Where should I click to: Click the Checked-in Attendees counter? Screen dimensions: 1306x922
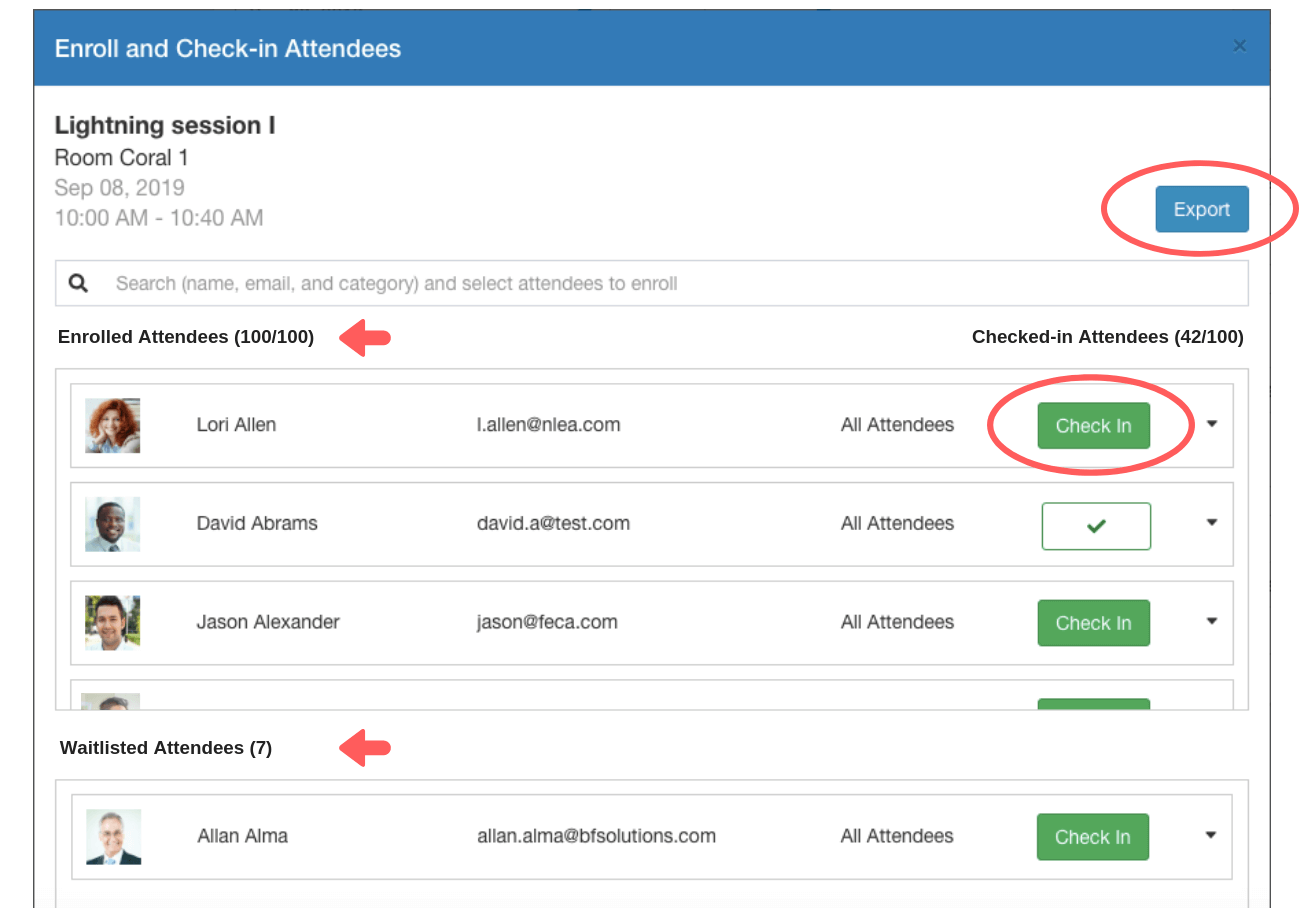(x=1107, y=337)
